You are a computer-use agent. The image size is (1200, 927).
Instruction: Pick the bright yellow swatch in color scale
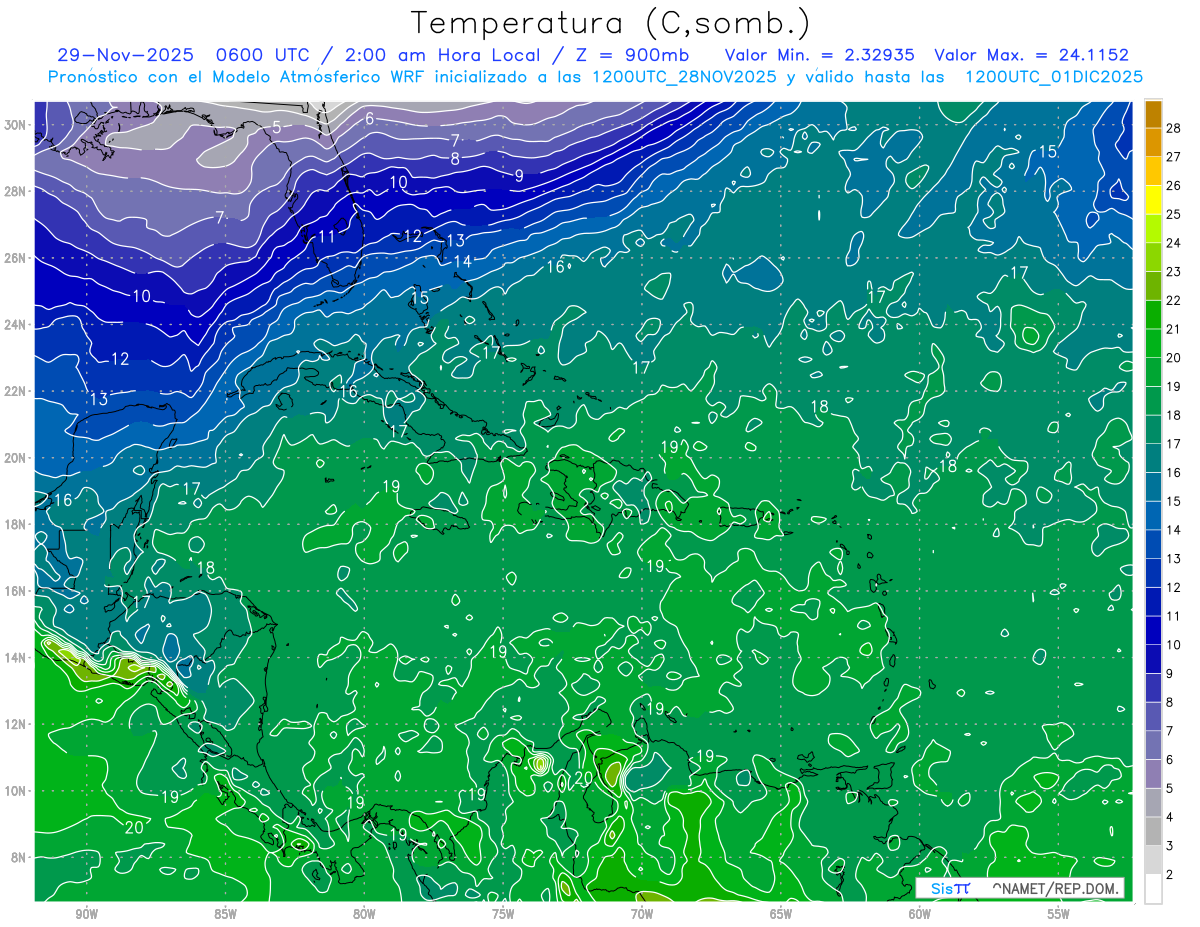pos(1153,200)
